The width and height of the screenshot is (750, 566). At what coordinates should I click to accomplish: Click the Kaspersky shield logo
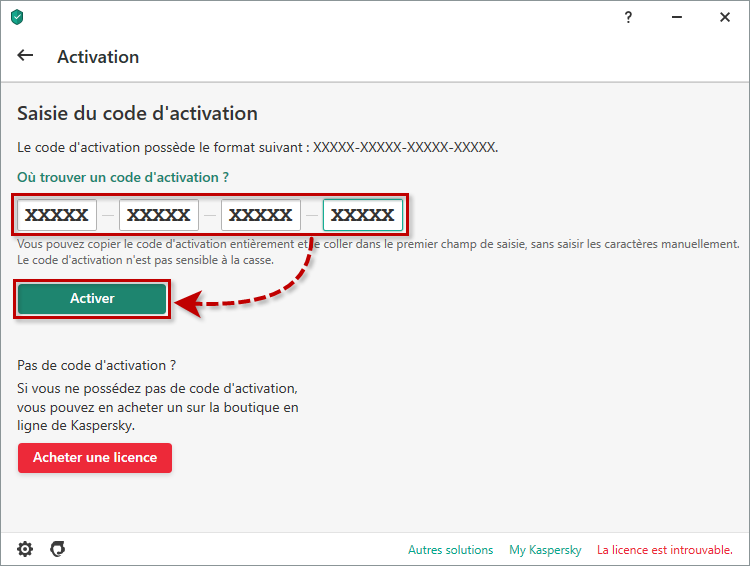pyautogui.click(x=17, y=18)
